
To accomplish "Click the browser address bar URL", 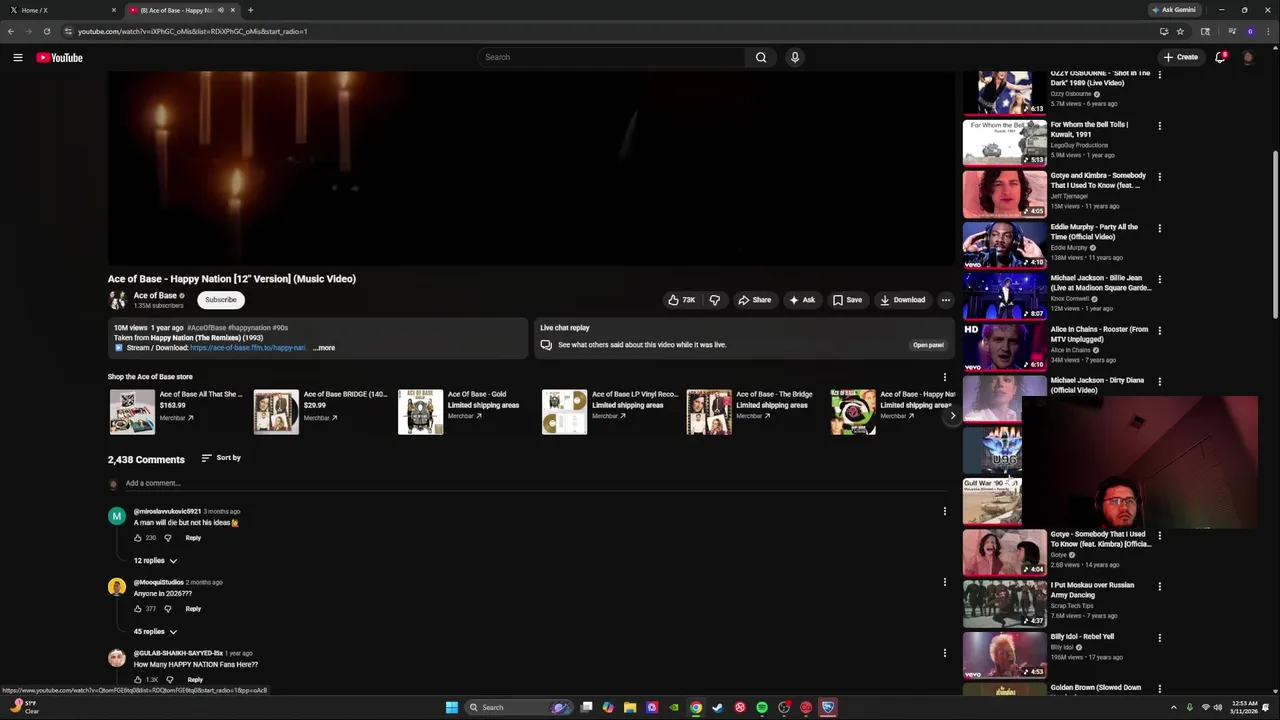I will [x=193, y=31].
